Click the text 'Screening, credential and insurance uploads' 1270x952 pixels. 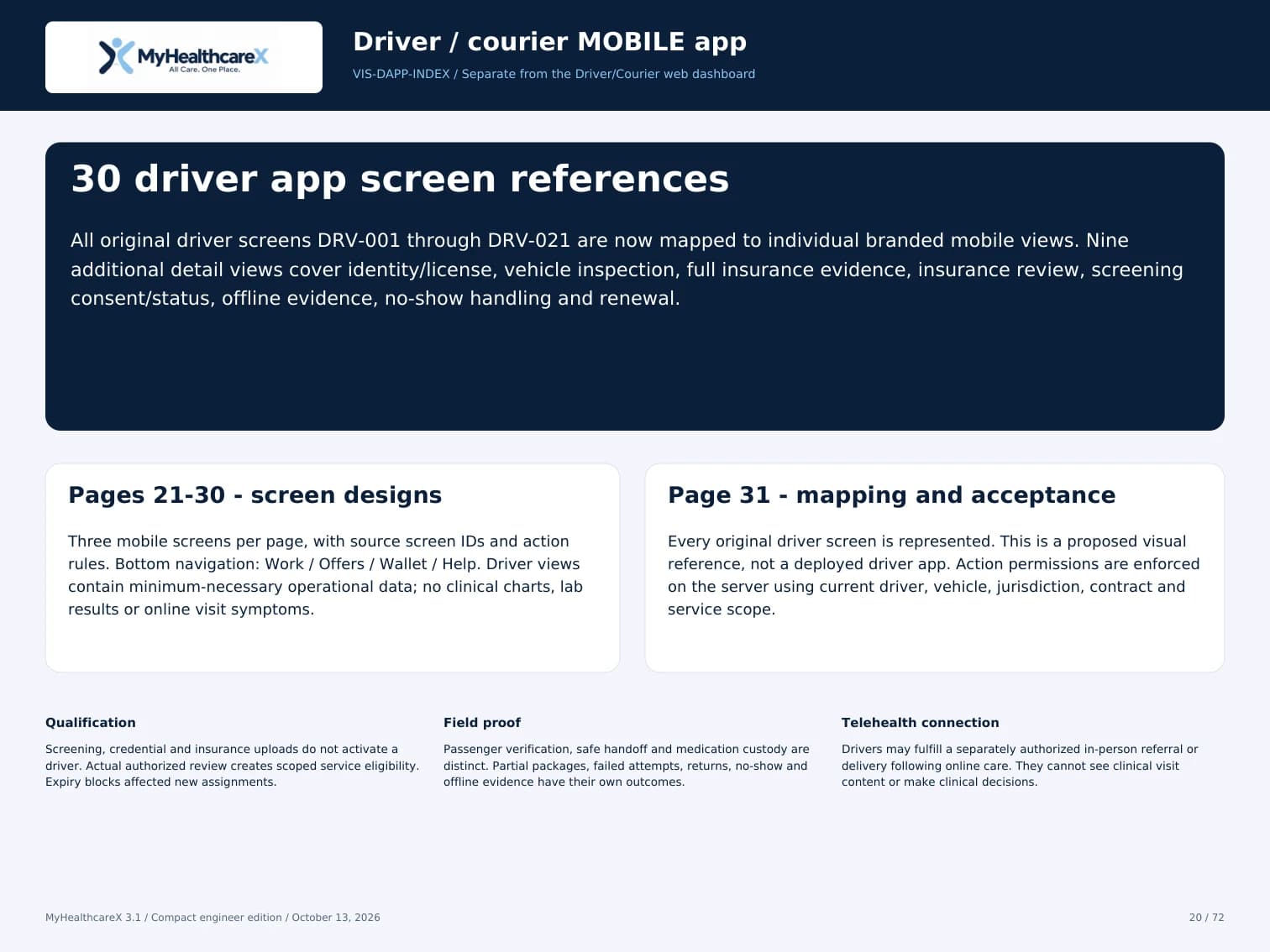[x=232, y=766]
